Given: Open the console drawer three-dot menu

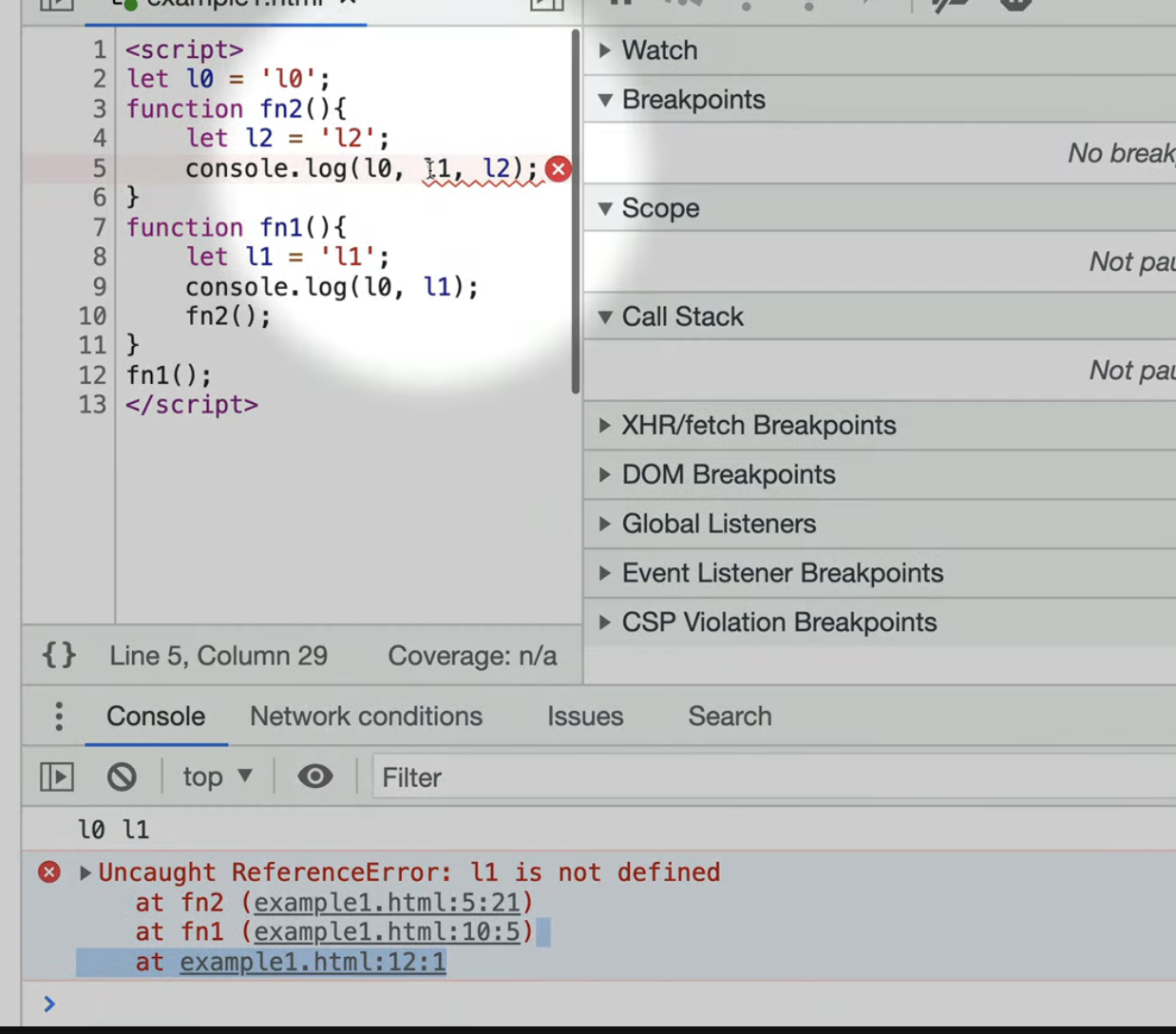Looking at the screenshot, I should point(59,717).
